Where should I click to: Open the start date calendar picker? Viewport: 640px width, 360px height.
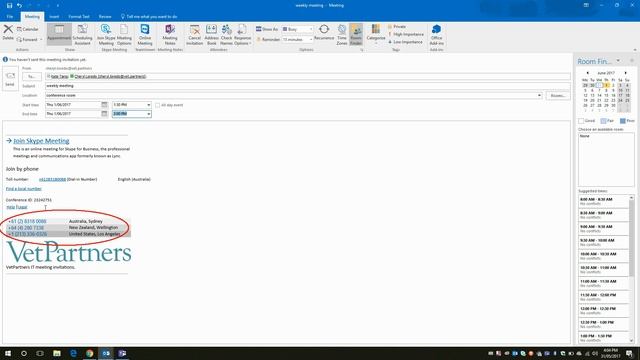pos(104,104)
